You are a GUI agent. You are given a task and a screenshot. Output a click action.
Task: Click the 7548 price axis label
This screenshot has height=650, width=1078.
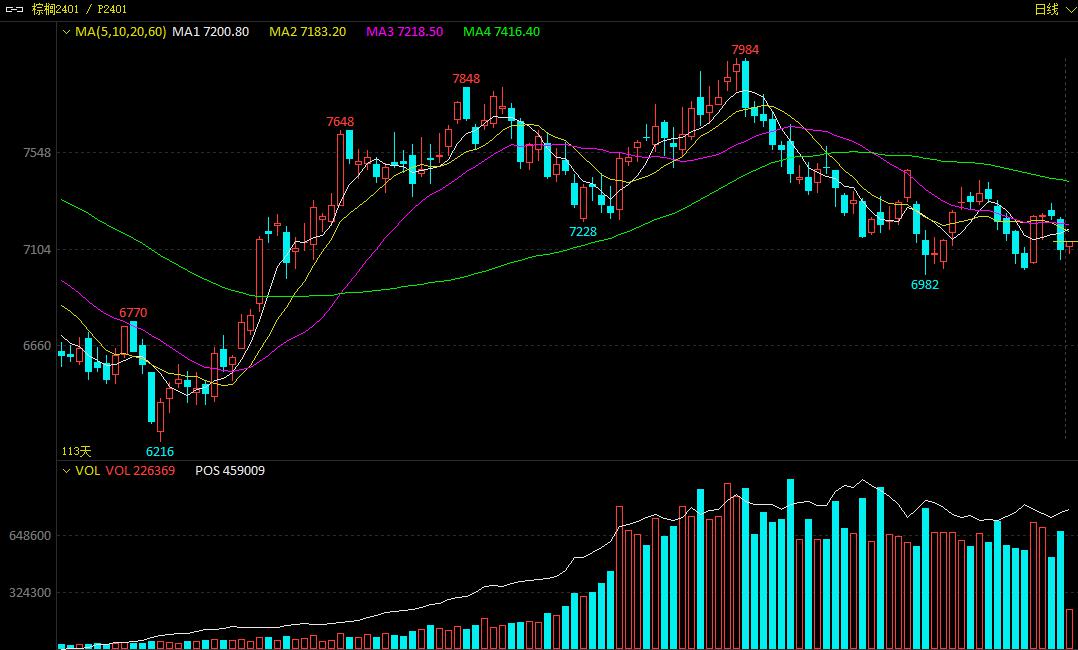[37, 153]
